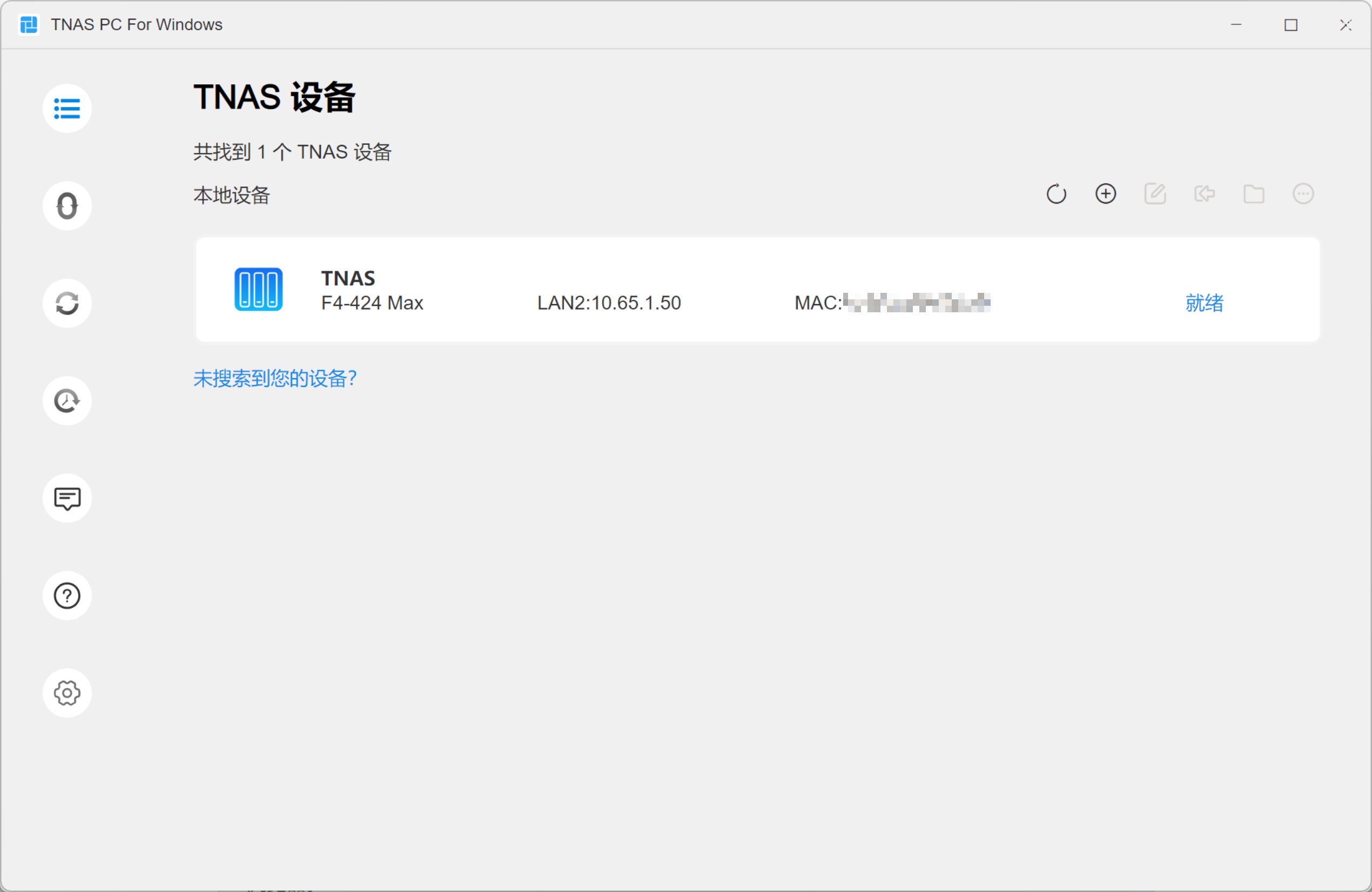1372x892 pixels.
Task: Click the login arrow toolbar icon
Action: point(1204,194)
